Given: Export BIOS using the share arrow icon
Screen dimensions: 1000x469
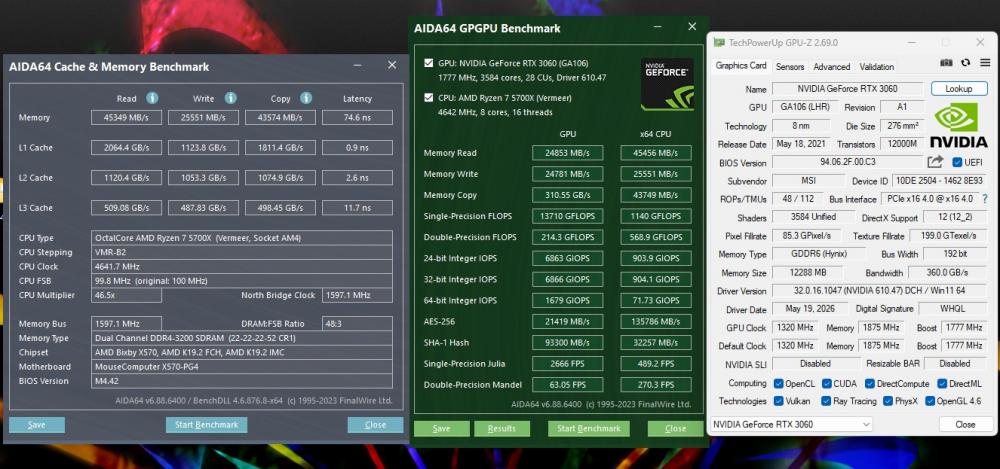Looking at the screenshot, I should coord(936,162).
